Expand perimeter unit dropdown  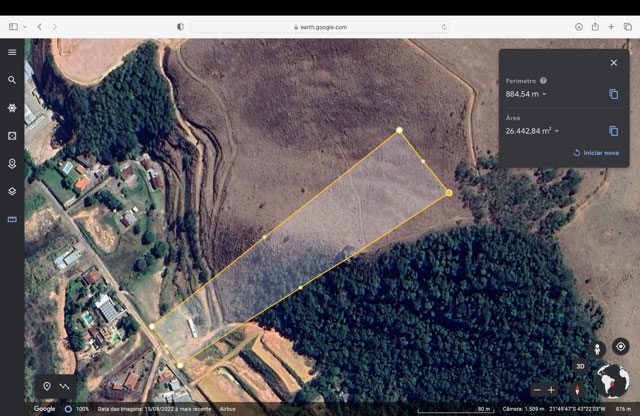(x=544, y=94)
